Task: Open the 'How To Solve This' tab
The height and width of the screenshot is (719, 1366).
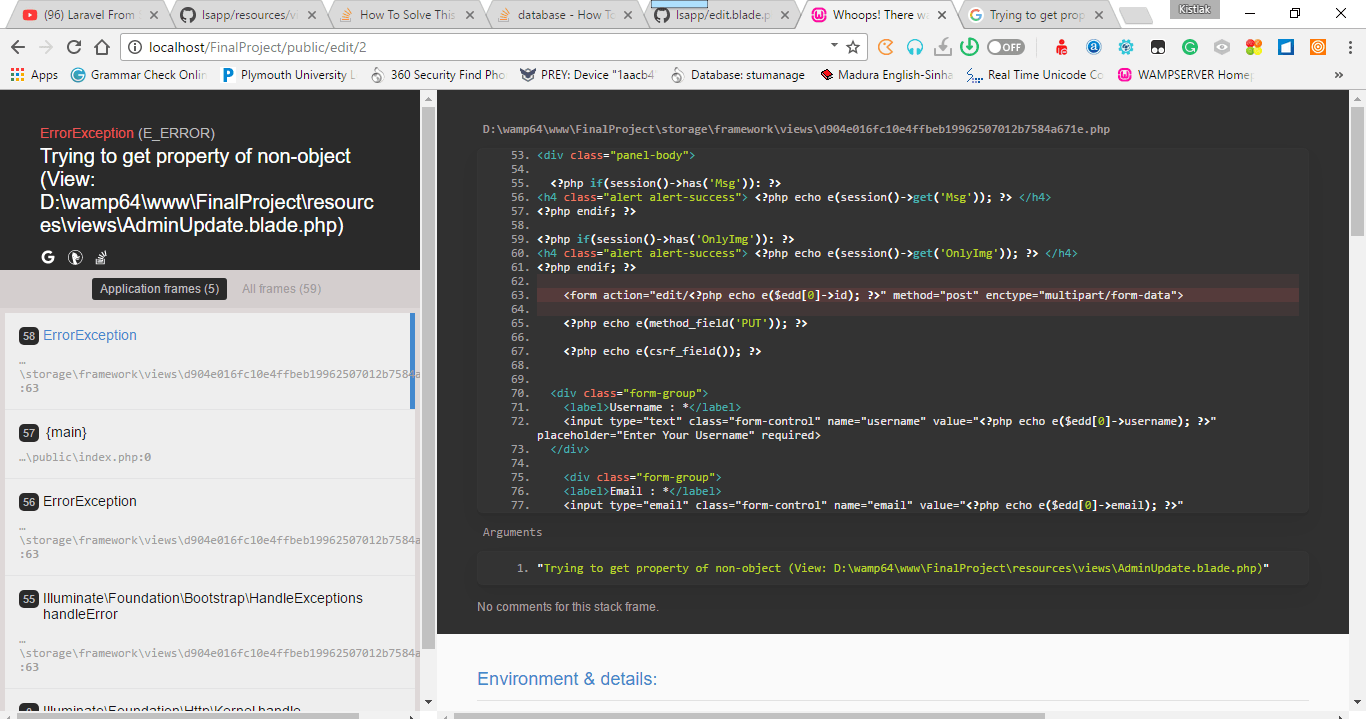Action: point(403,15)
